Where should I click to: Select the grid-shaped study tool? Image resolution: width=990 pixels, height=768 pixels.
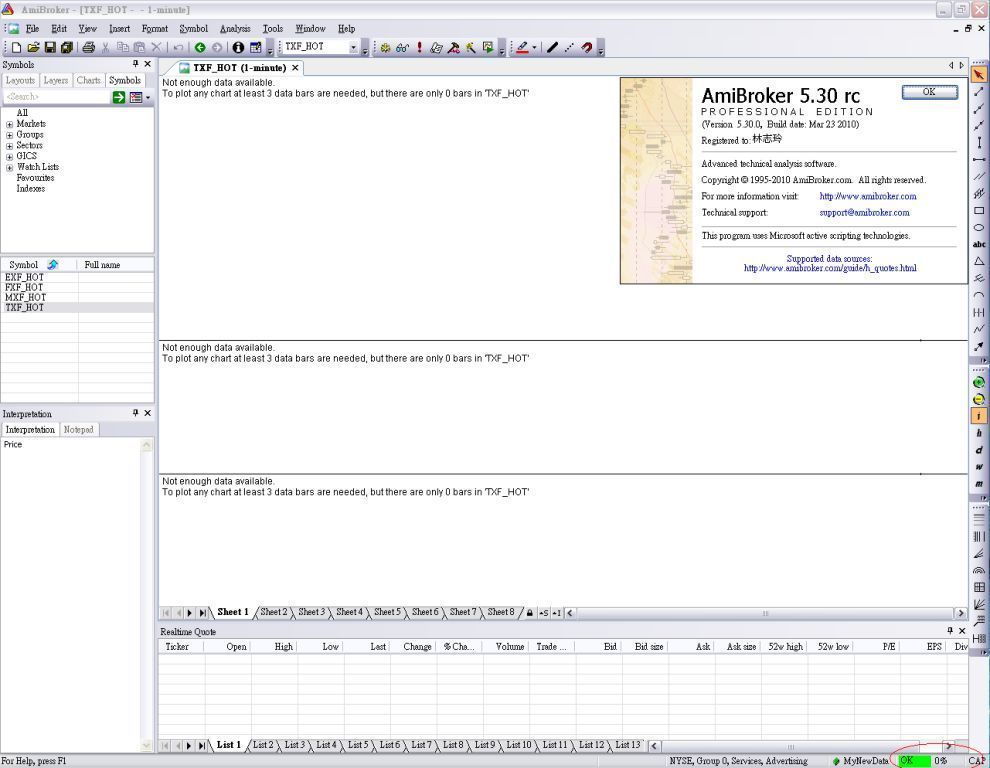pyautogui.click(x=979, y=587)
